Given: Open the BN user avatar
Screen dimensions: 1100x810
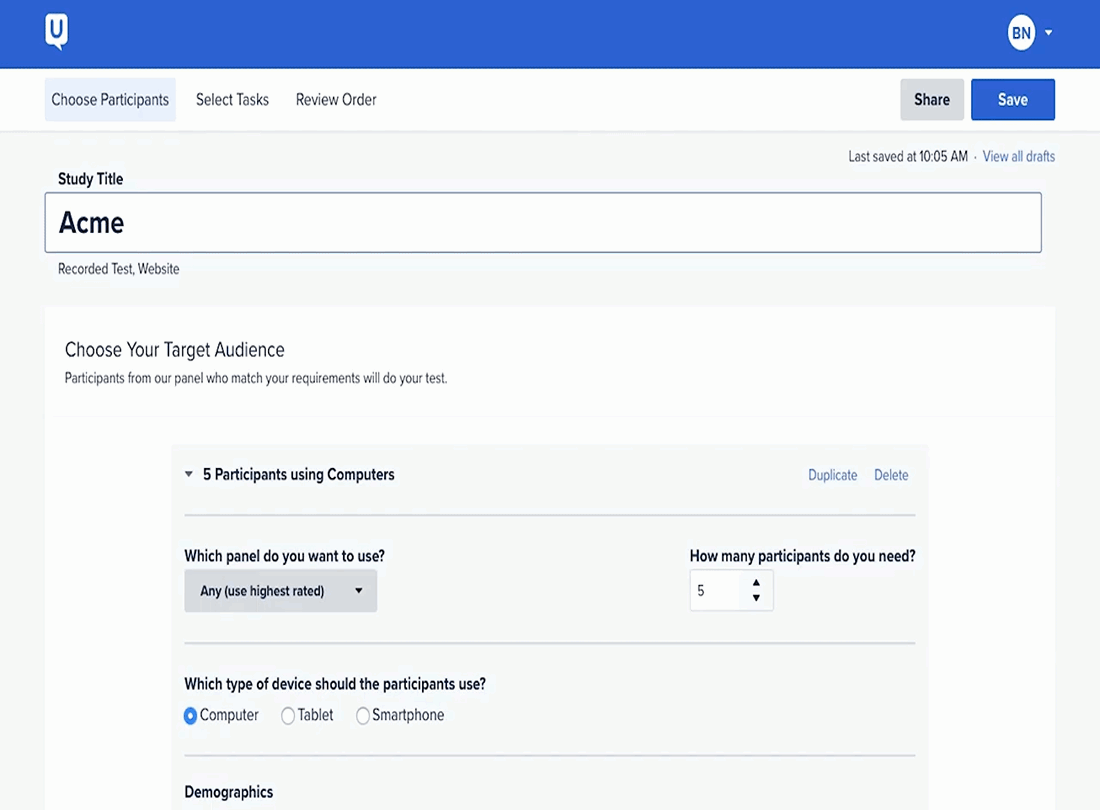Looking at the screenshot, I should pos(1021,33).
